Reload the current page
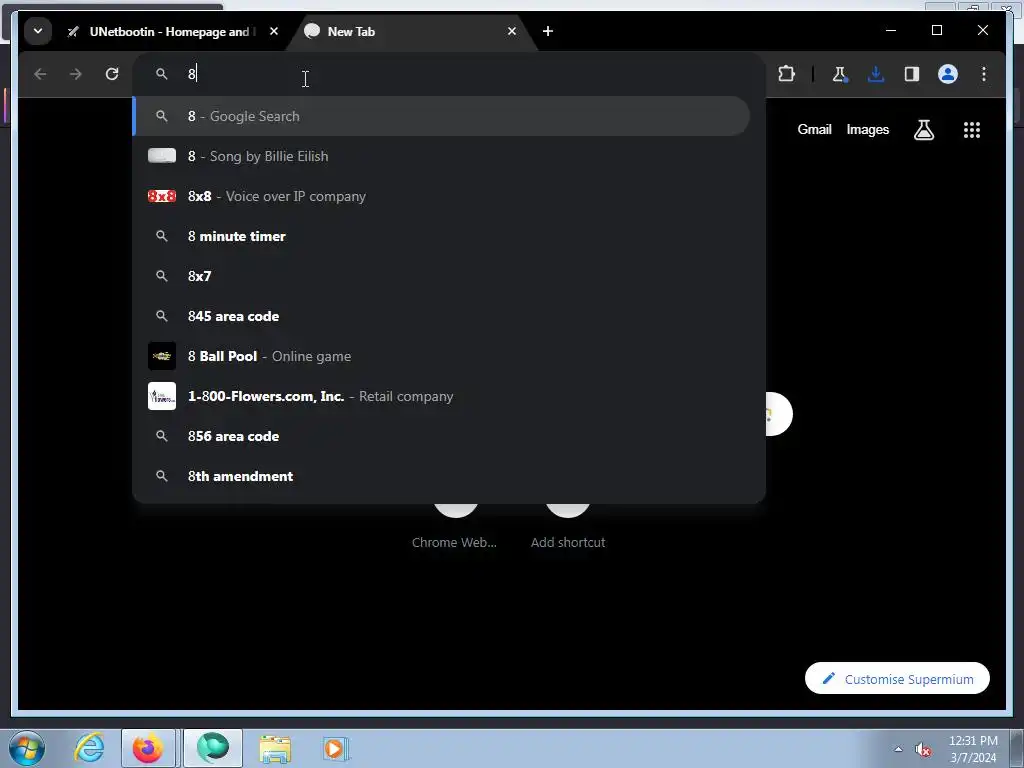The image size is (1024, 768). (112, 74)
